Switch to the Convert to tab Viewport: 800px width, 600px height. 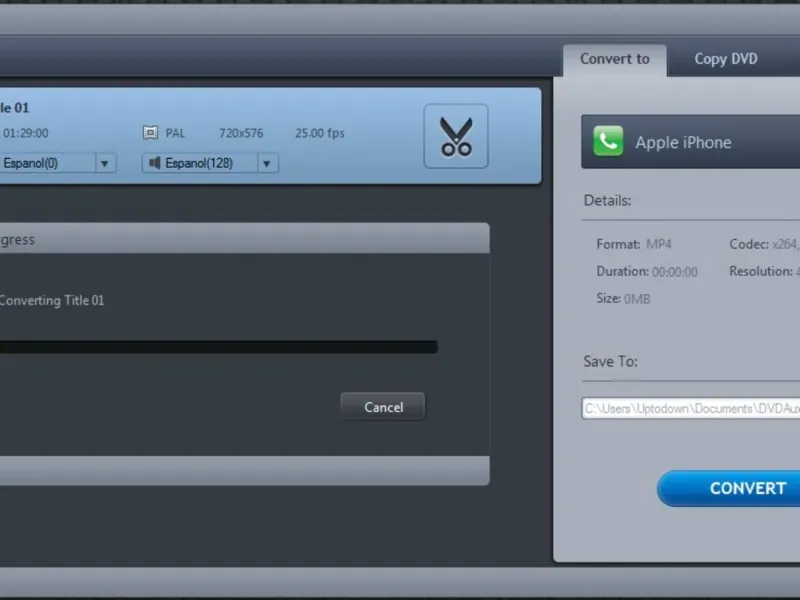pos(615,59)
